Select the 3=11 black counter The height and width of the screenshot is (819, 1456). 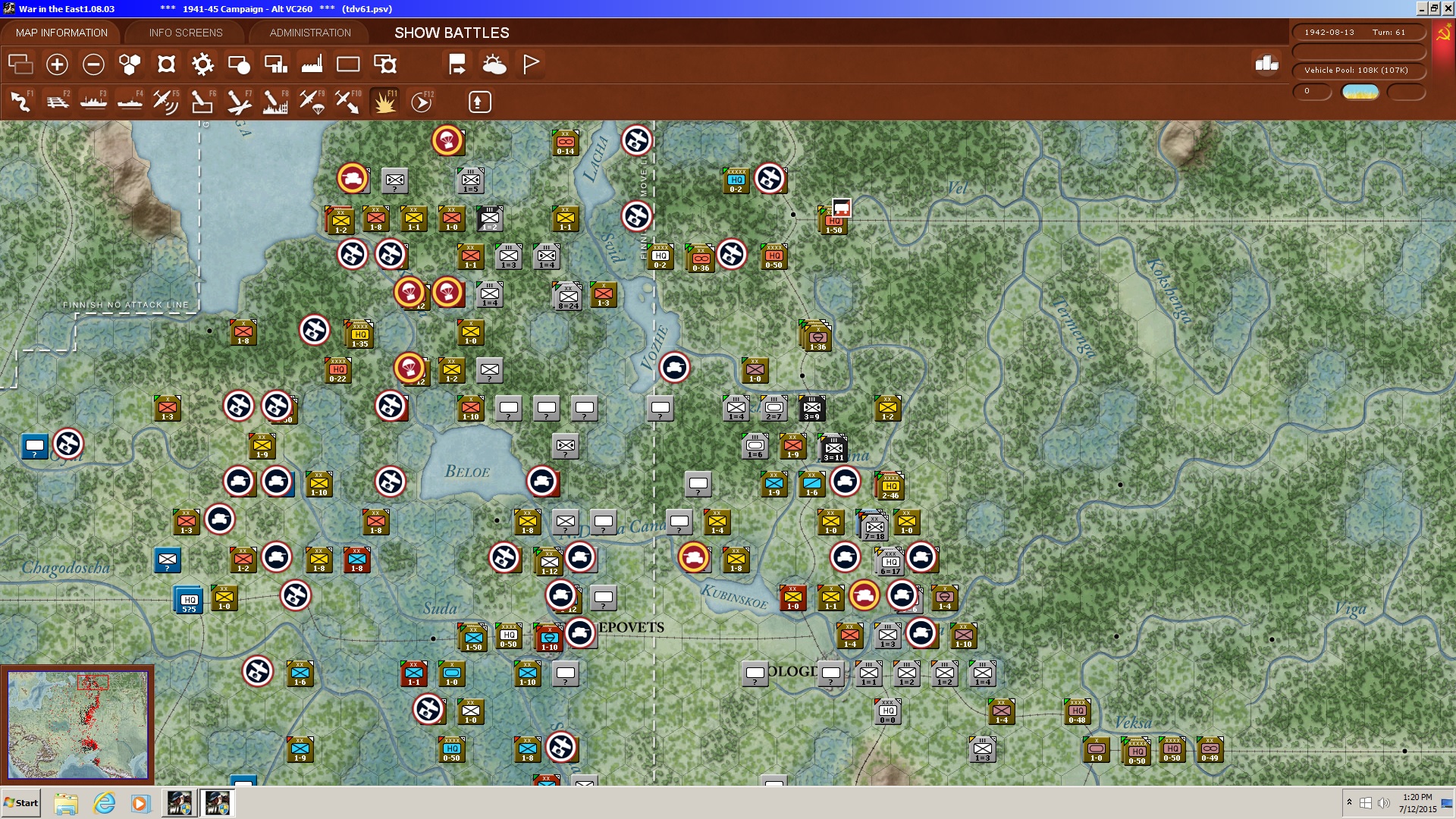coord(833,449)
